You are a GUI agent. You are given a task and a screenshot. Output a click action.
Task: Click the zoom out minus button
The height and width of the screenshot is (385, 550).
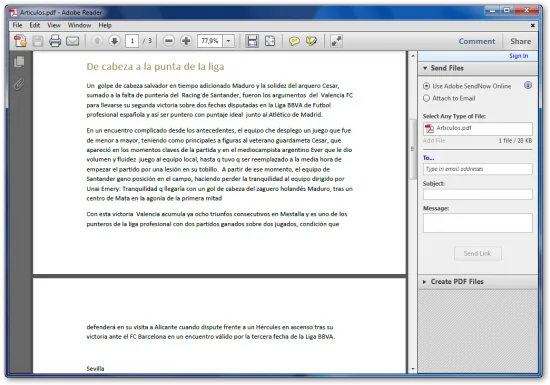[x=169, y=41]
